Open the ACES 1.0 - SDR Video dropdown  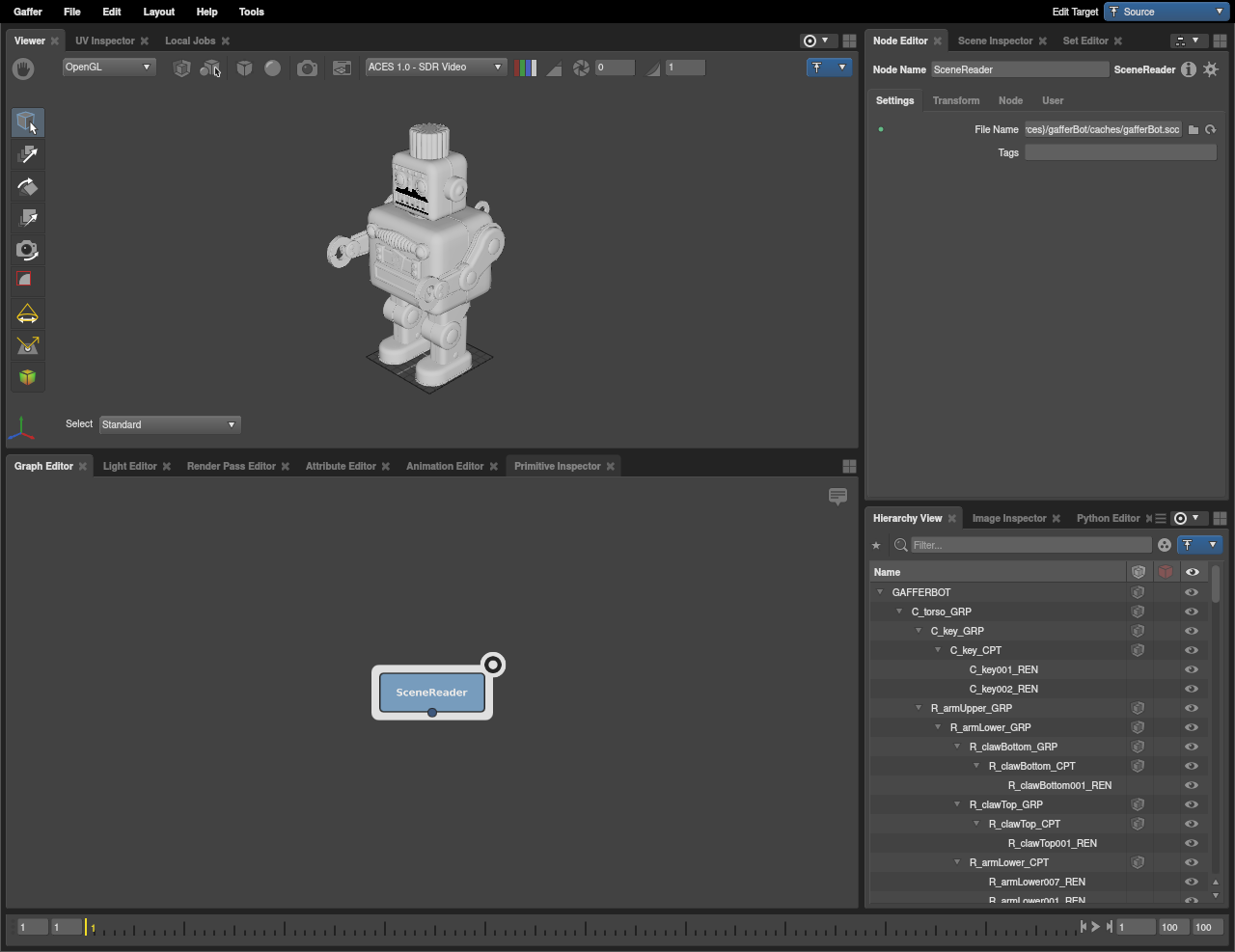click(435, 68)
